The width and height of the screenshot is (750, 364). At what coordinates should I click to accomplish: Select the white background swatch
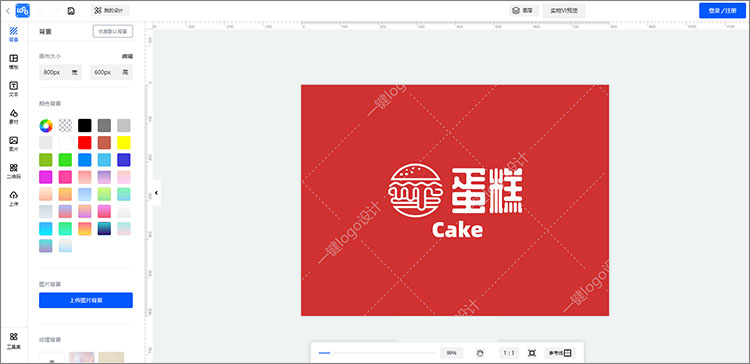(x=66, y=143)
